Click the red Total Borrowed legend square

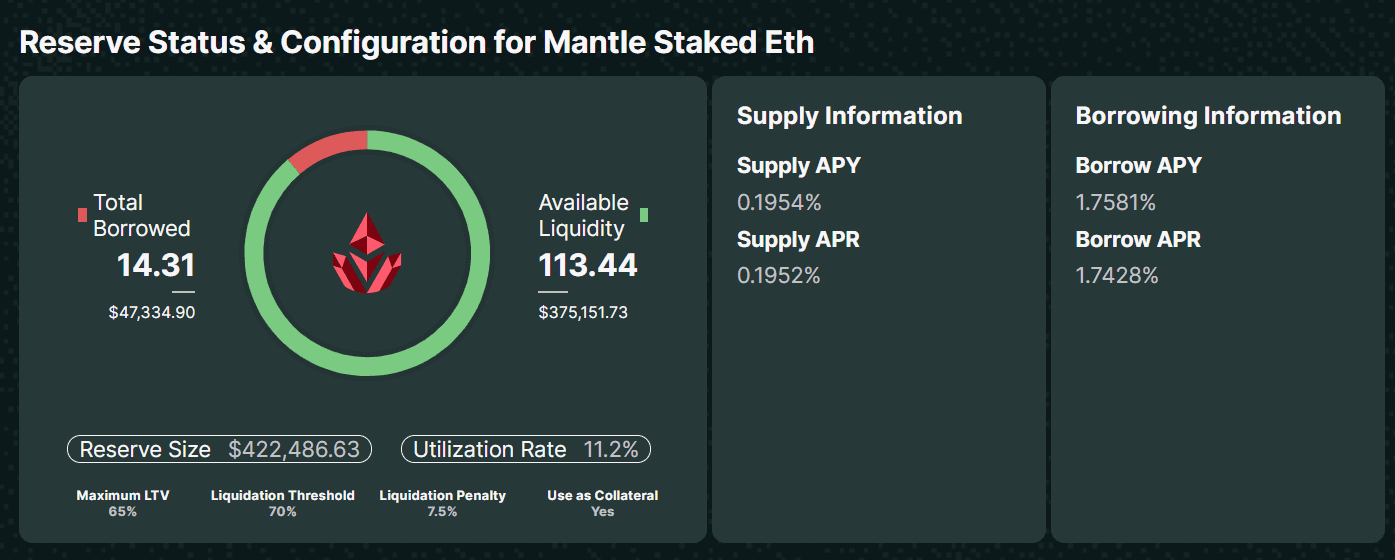pyautogui.click(x=82, y=215)
